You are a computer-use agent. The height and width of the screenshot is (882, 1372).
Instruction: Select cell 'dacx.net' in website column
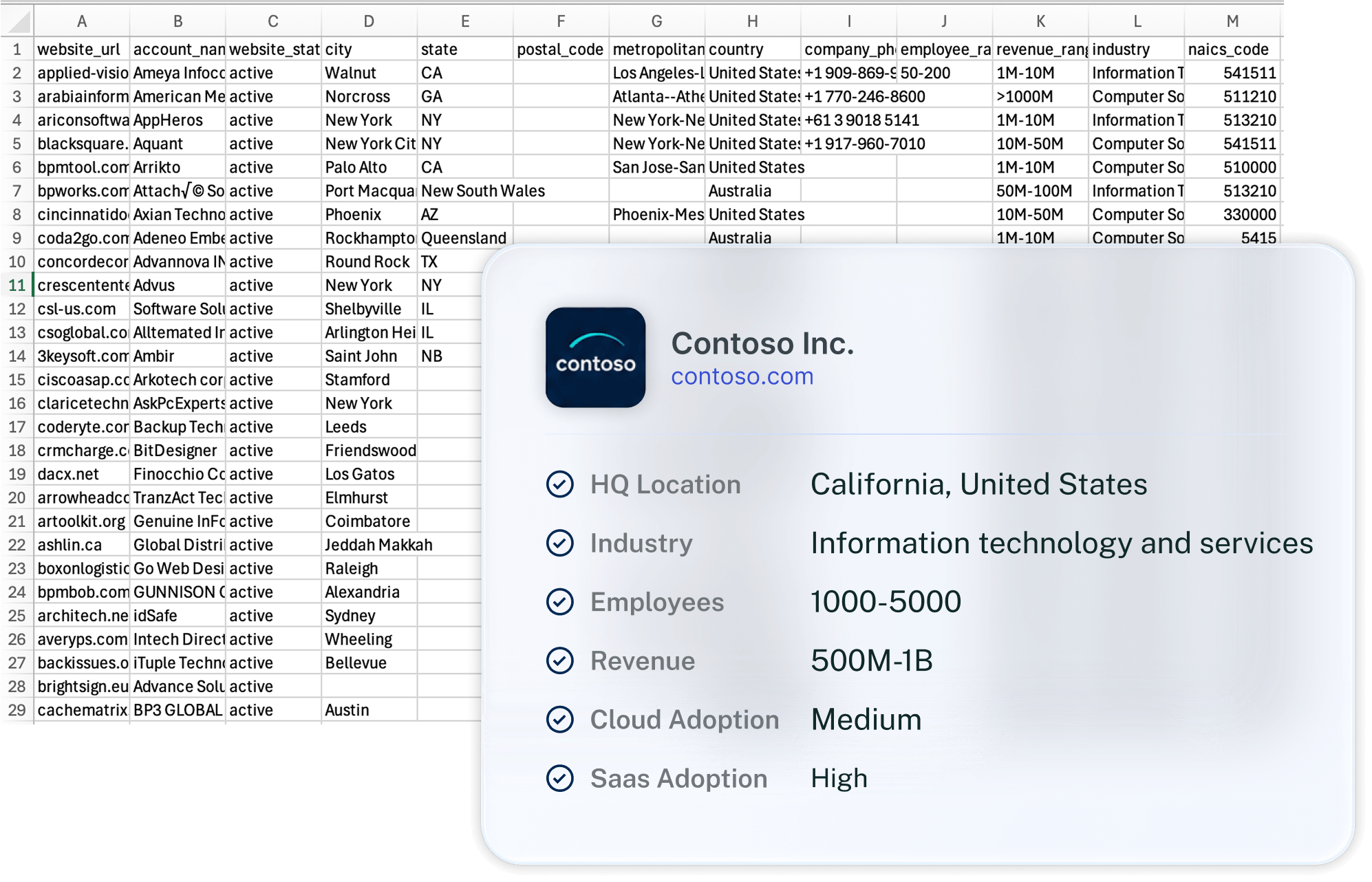coord(82,474)
